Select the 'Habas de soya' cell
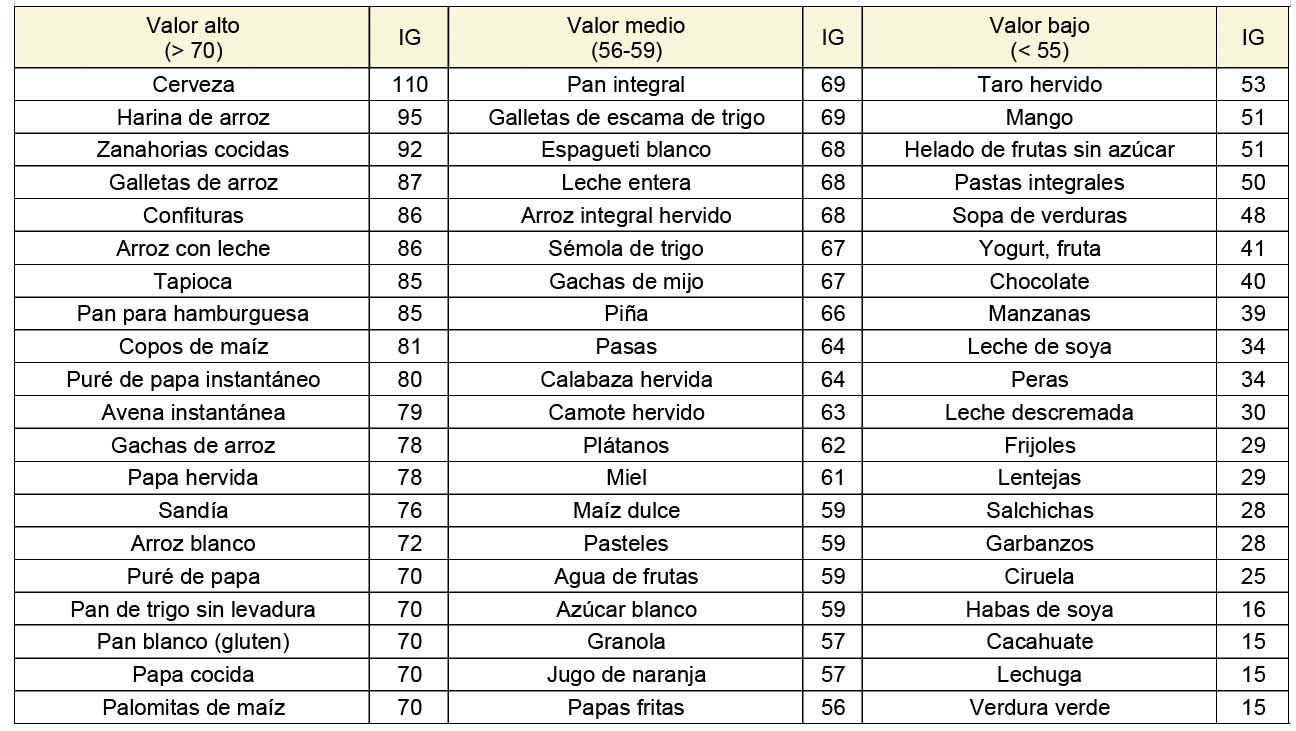 pyautogui.click(x=1039, y=609)
